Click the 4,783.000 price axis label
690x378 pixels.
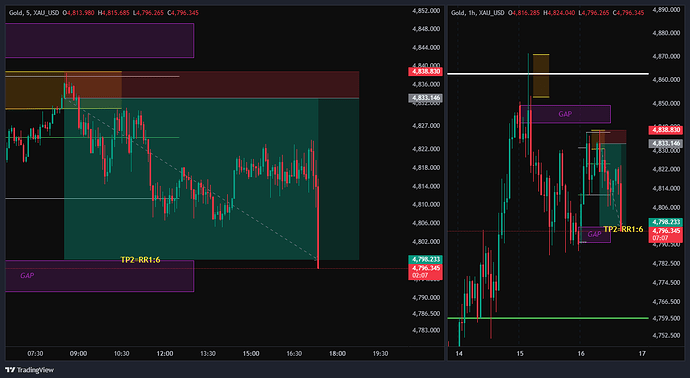(426, 330)
